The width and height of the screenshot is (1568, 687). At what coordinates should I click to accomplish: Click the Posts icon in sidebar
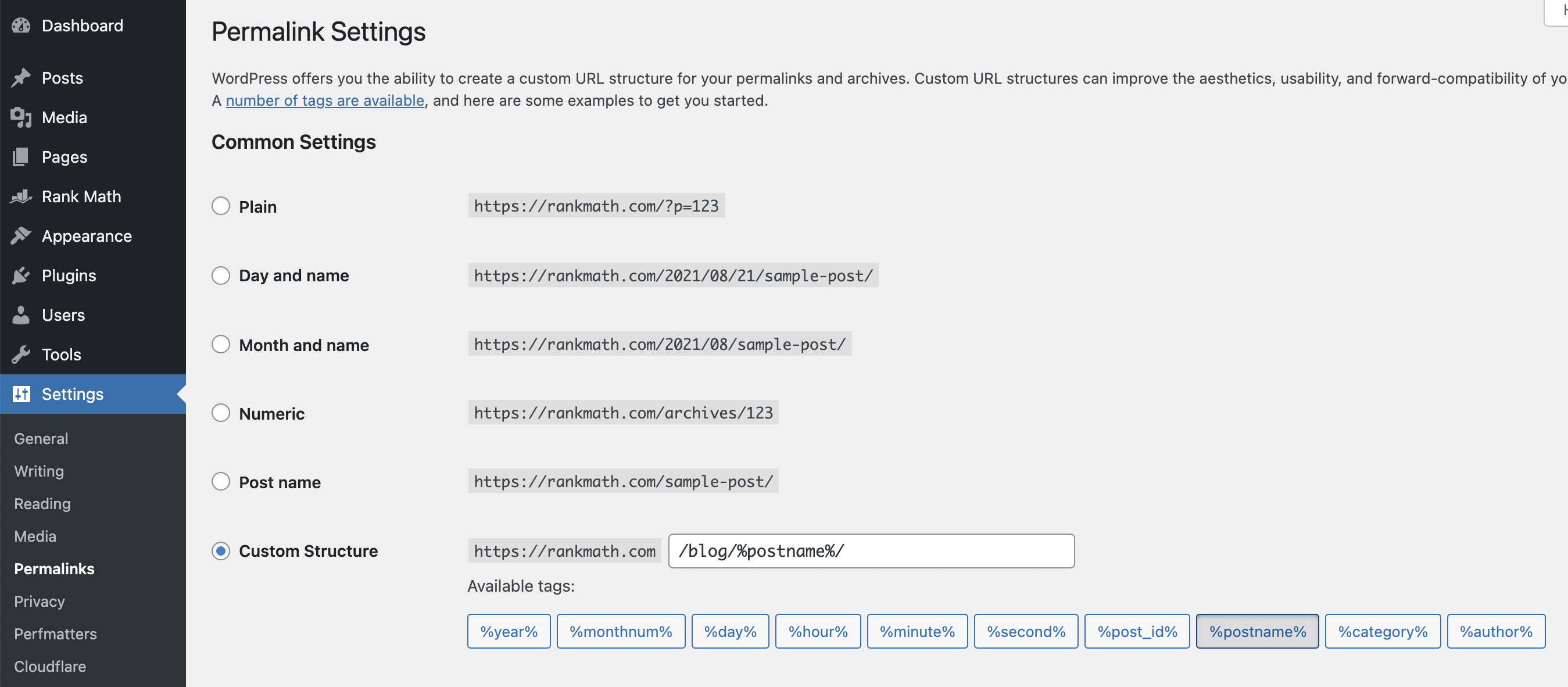(x=21, y=77)
